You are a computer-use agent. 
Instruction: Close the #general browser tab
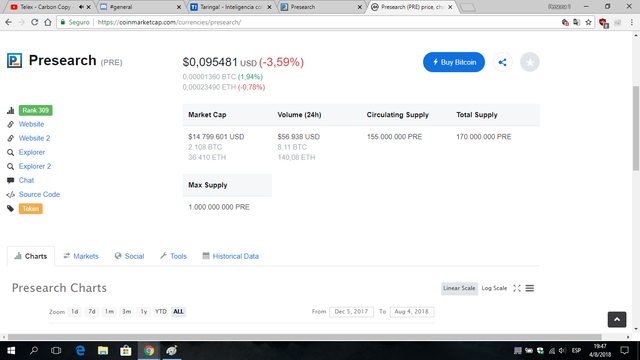click(179, 7)
